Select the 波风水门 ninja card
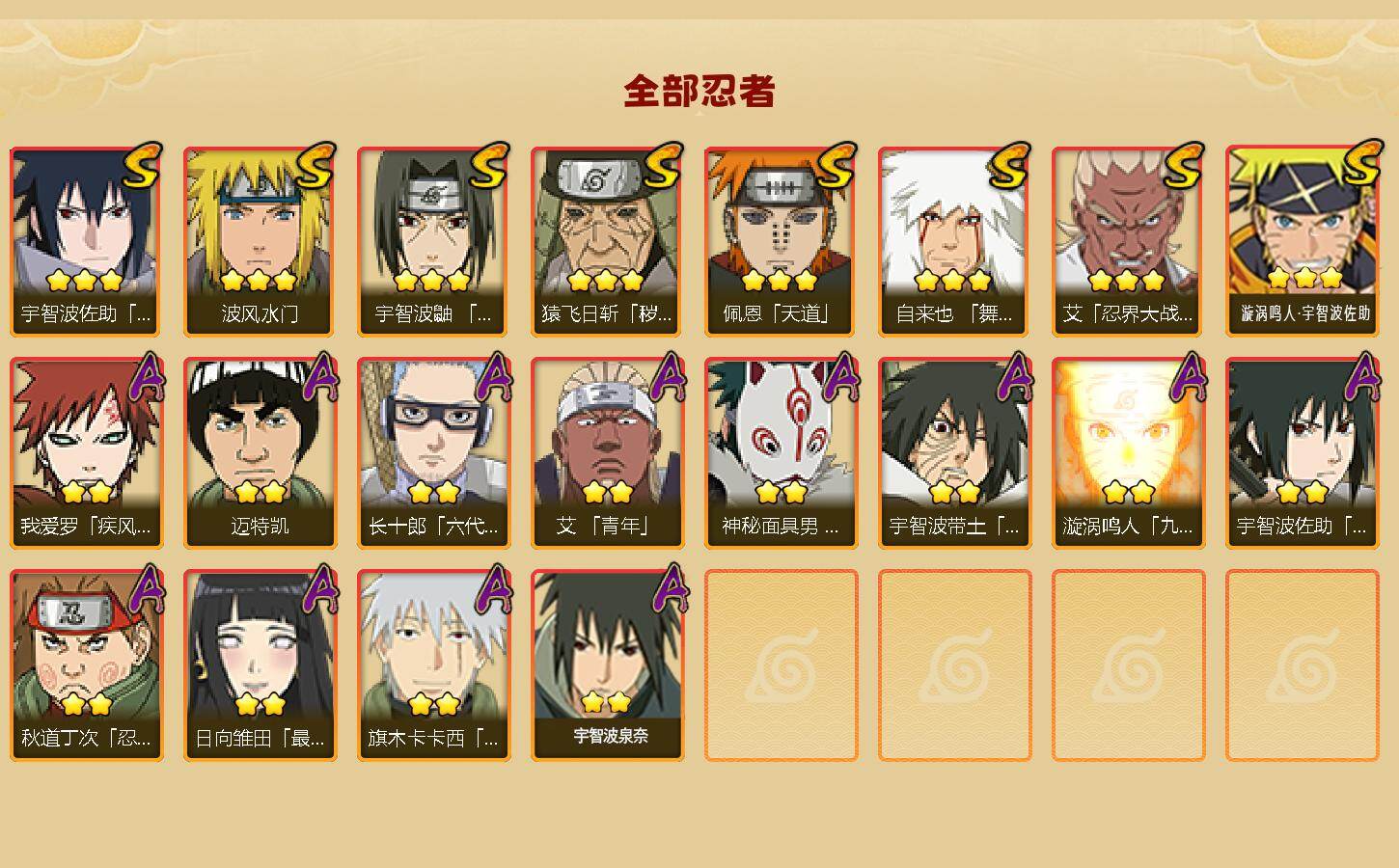1399x868 pixels. click(x=260, y=241)
